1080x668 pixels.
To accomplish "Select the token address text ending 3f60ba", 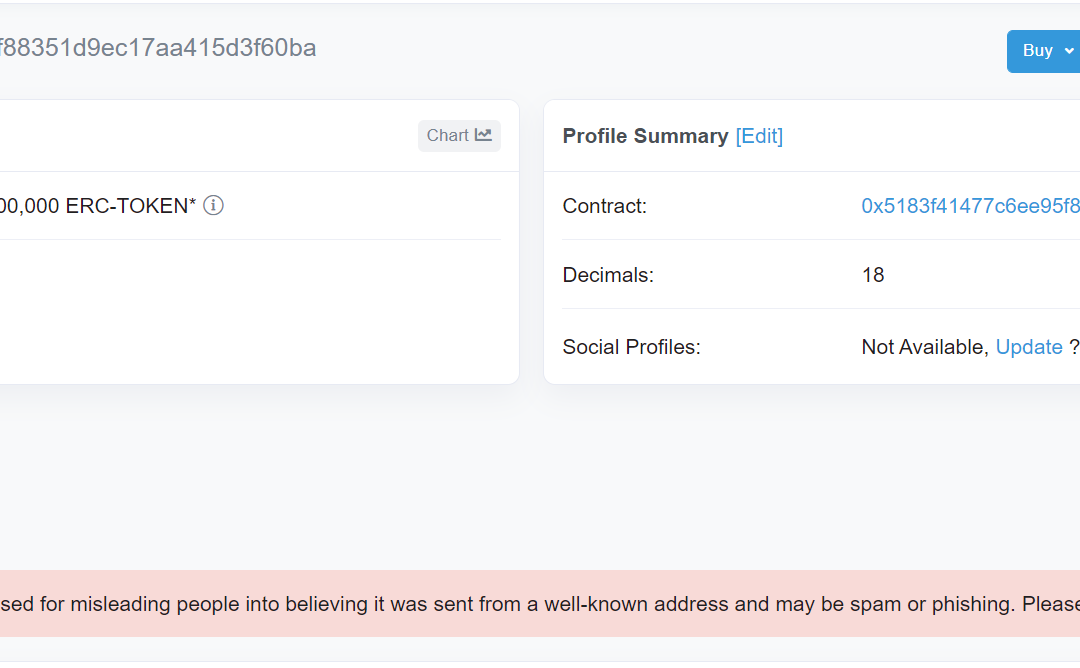I will [x=158, y=48].
